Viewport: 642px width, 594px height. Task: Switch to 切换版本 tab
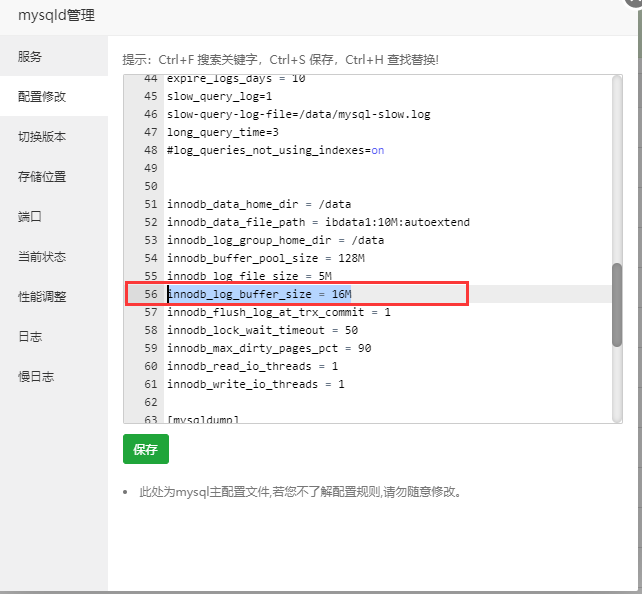pyautogui.click(x=42, y=137)
